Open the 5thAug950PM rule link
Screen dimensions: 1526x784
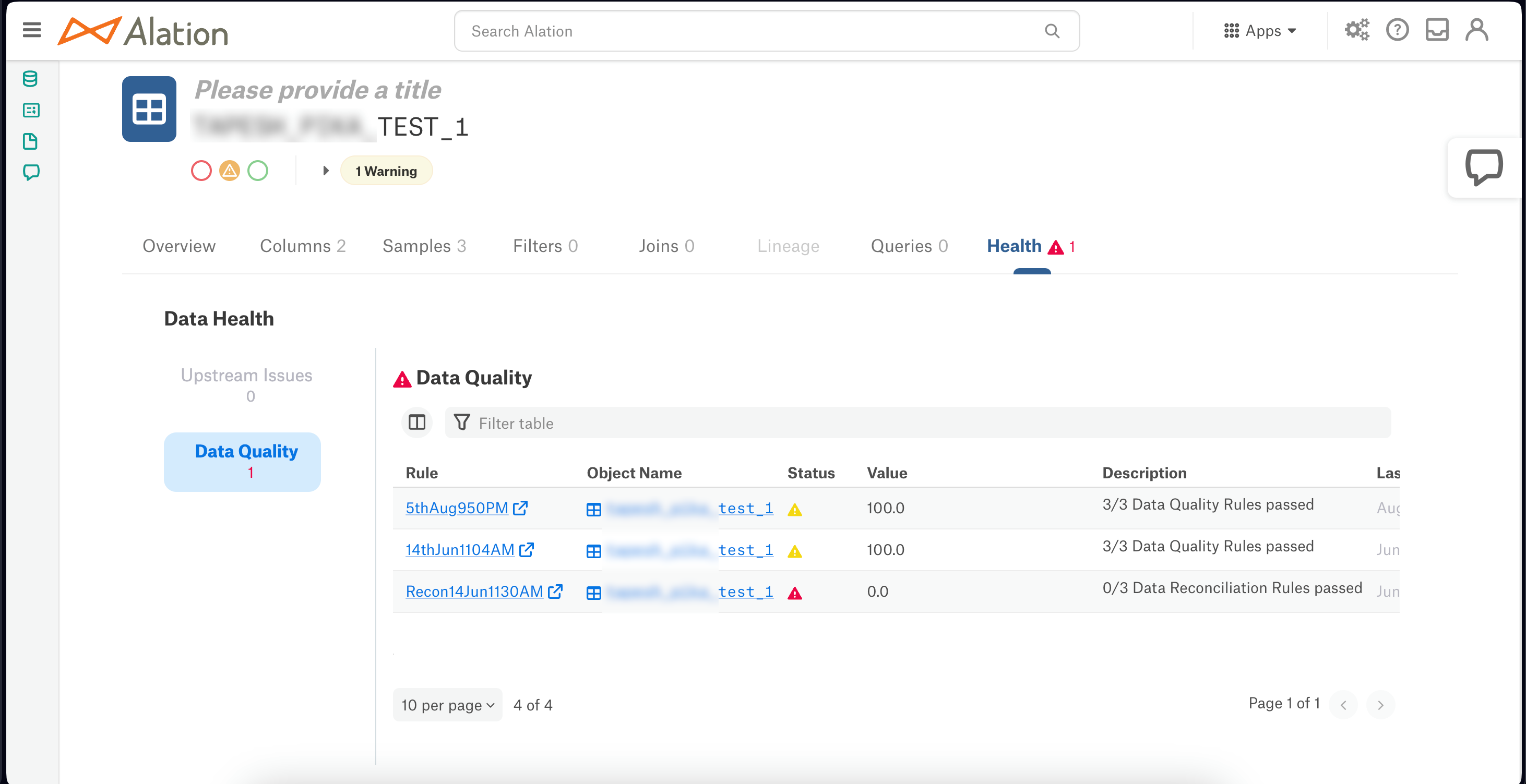[457, 508]
